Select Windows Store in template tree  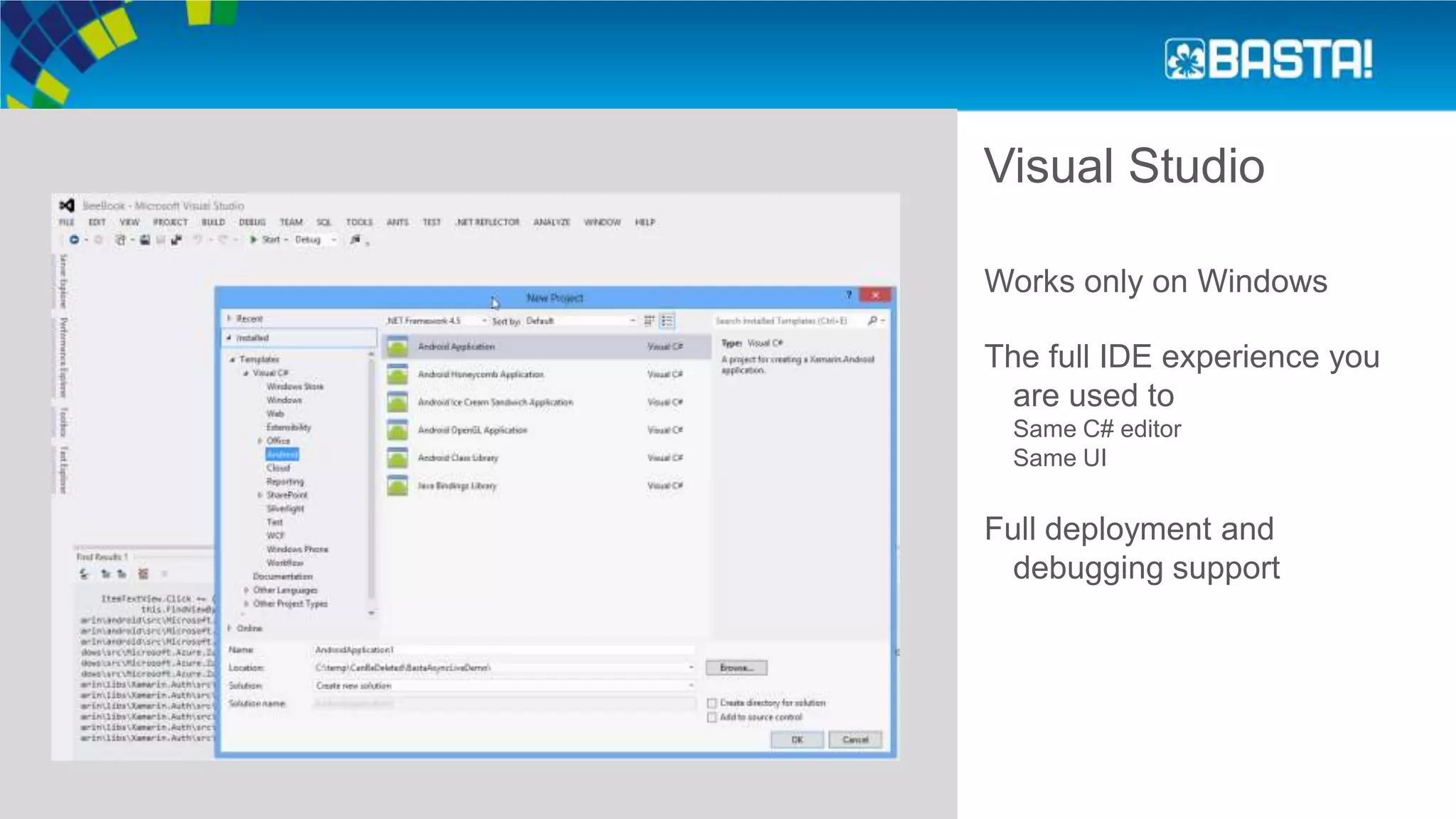coord(295,387)
